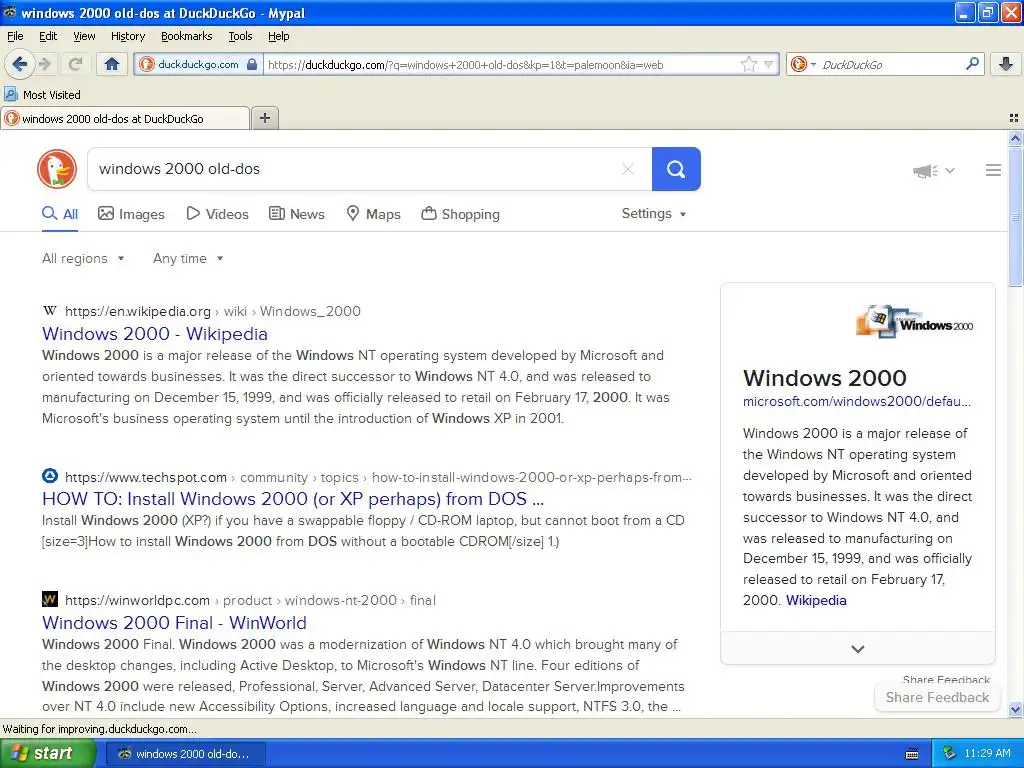Viewport: 1024px width, 768px height.
Task: Select the windows 2000 old-dos browser tab
Action: pos(125,118)
